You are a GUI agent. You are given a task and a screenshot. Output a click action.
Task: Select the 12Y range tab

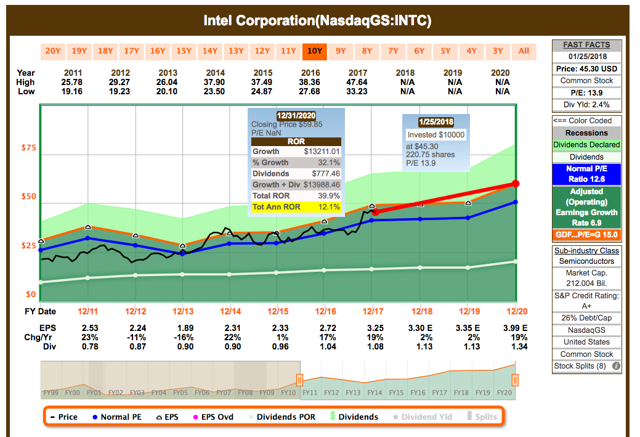[x=262, y=51]
